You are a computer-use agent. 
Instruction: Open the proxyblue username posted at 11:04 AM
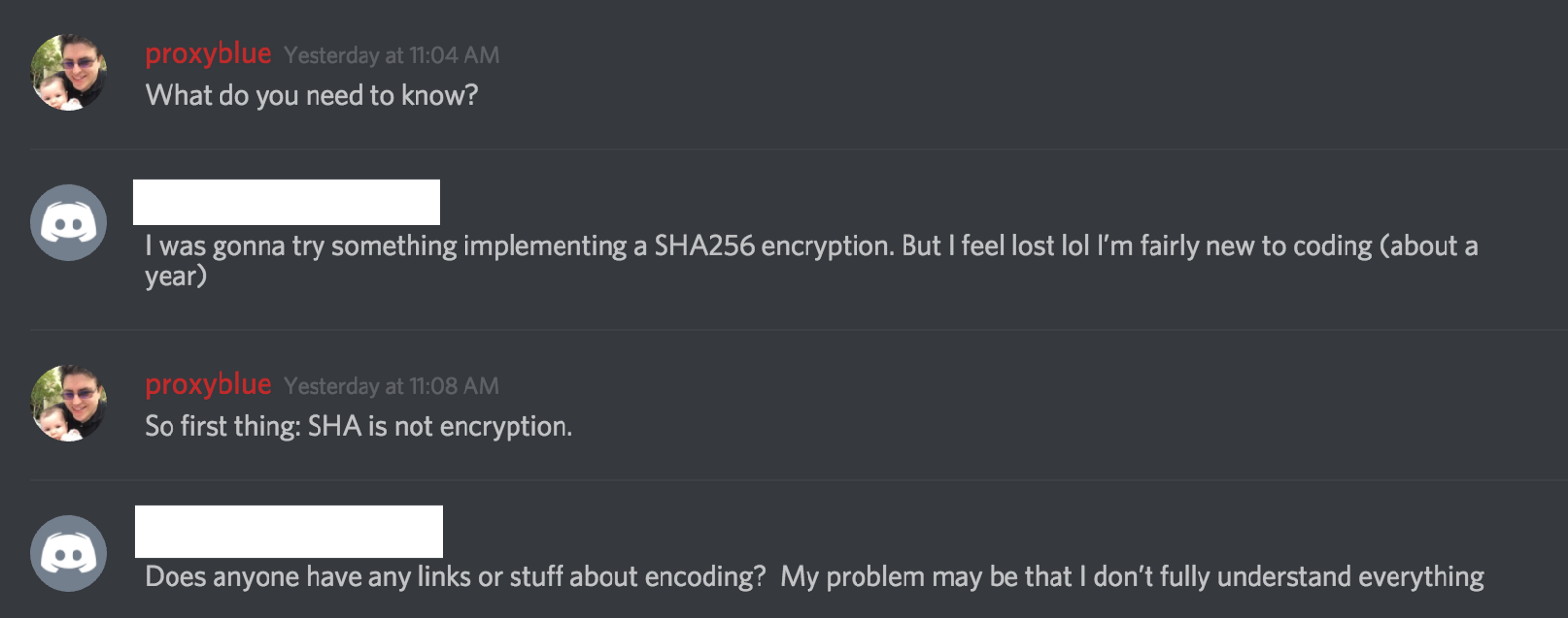tap(208, 53)
